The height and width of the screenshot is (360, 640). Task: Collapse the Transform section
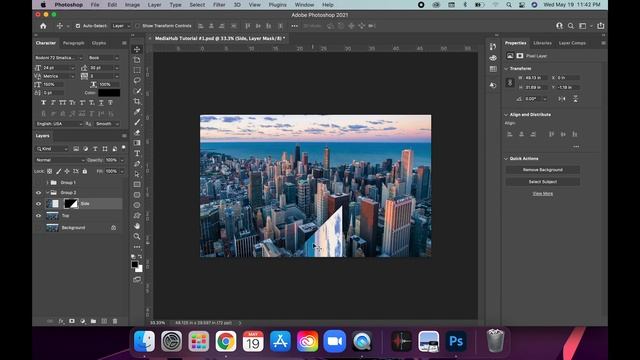[506, 69]
